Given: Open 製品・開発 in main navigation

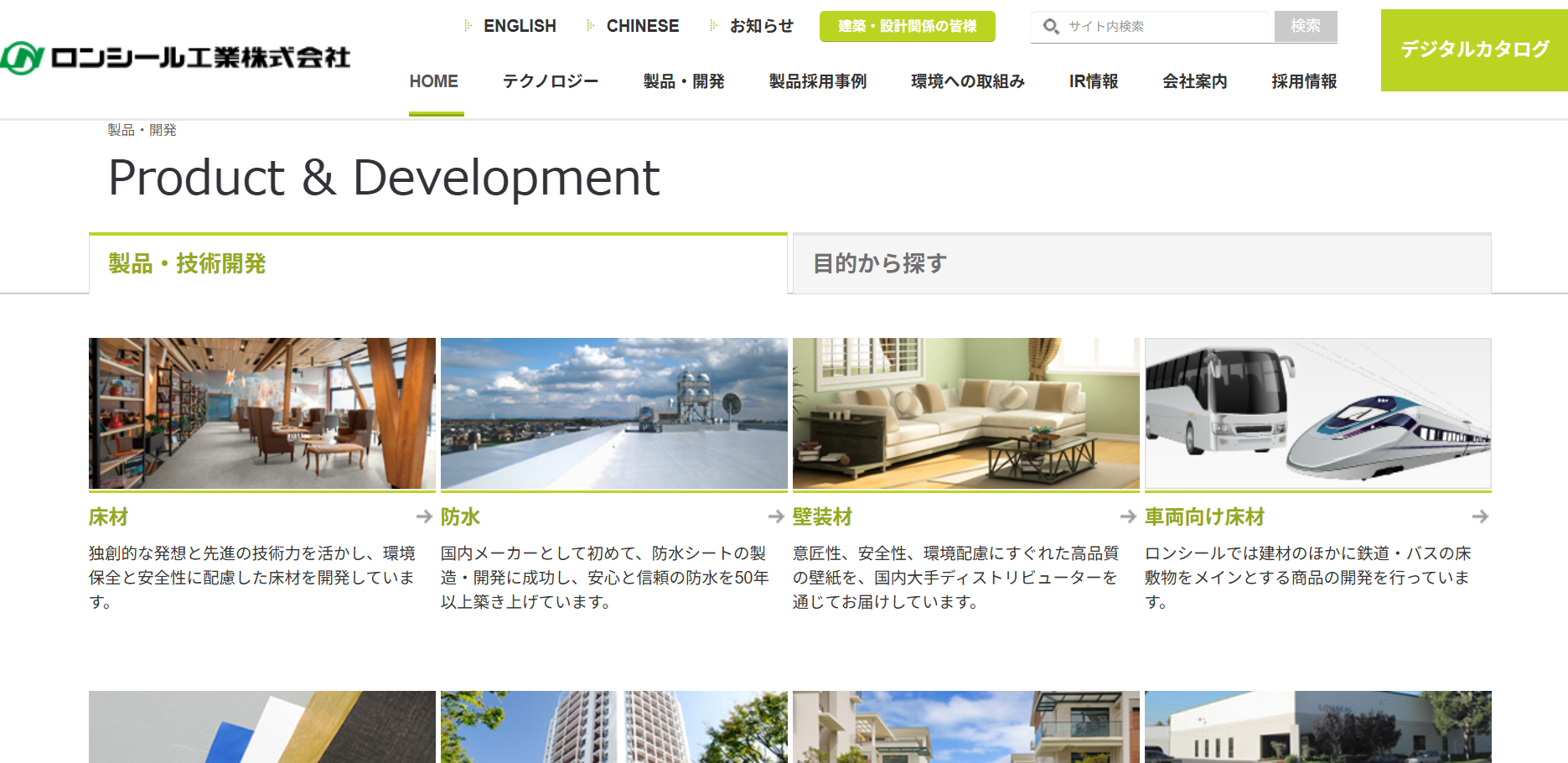Looking at the screenshot, I should [x=684, y=81].
